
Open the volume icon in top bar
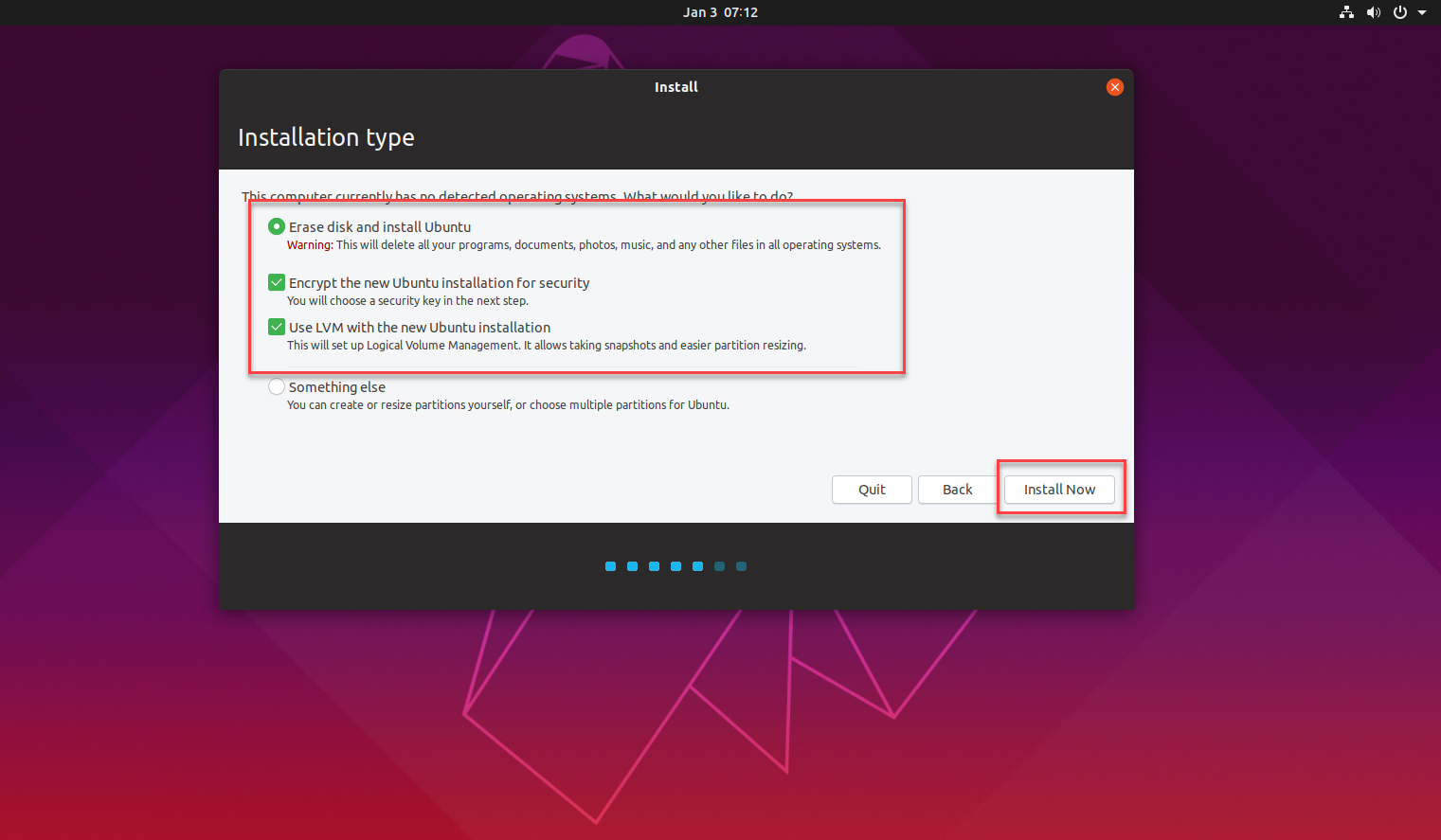click(x=1373, y=12)
